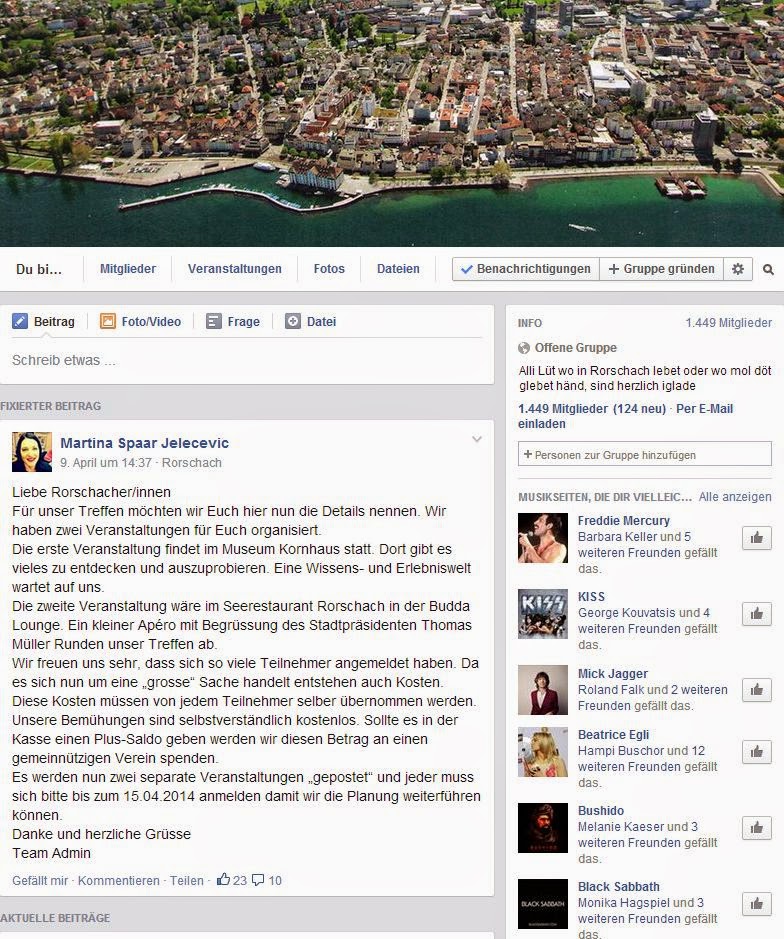Like the Freddie Mercury page with thumbs-up

[756, 538]
